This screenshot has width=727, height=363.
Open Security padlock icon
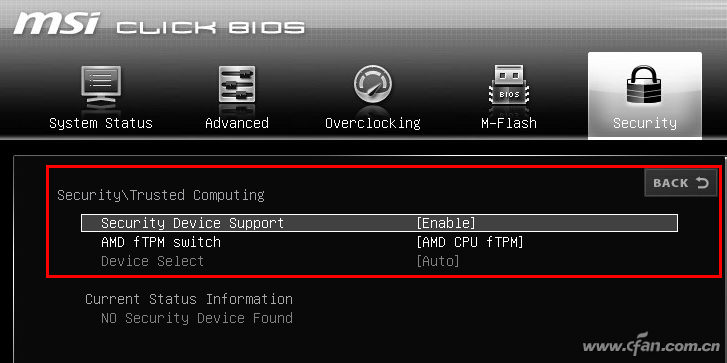click(x=645, y=84)
